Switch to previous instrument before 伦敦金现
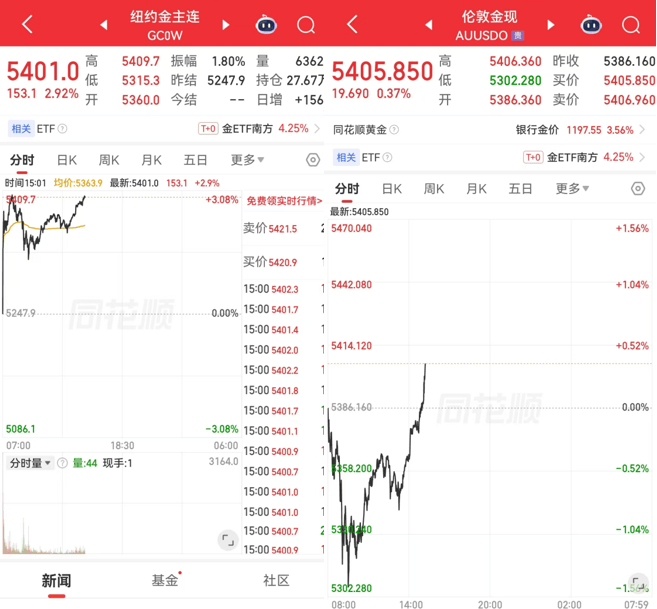 [x=429, y=25]
